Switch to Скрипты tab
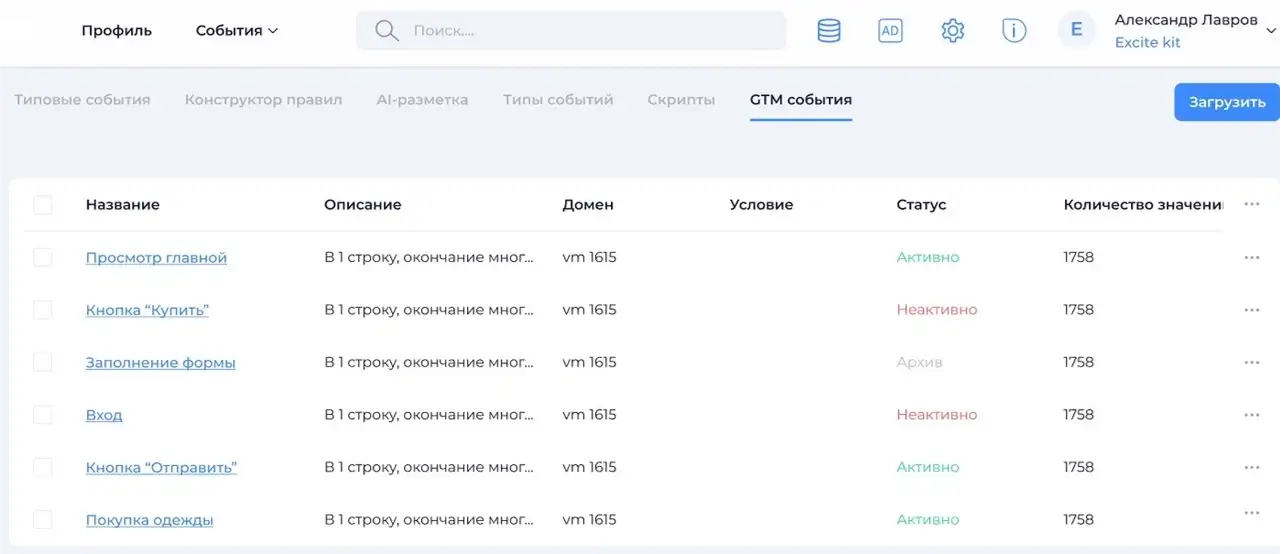This screenshot has width=1281, height=554. tap(681, 100)
